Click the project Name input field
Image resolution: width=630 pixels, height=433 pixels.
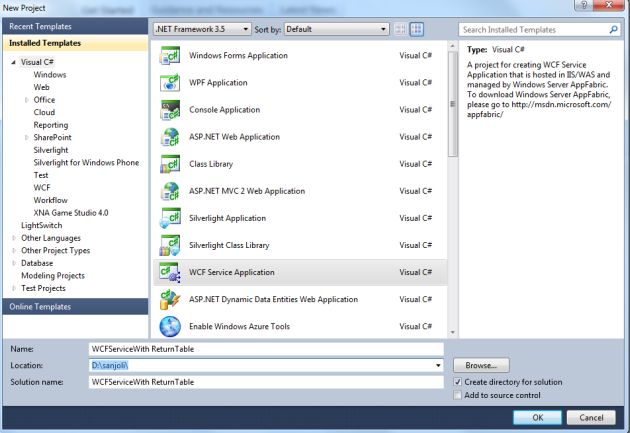pos(266,349)
